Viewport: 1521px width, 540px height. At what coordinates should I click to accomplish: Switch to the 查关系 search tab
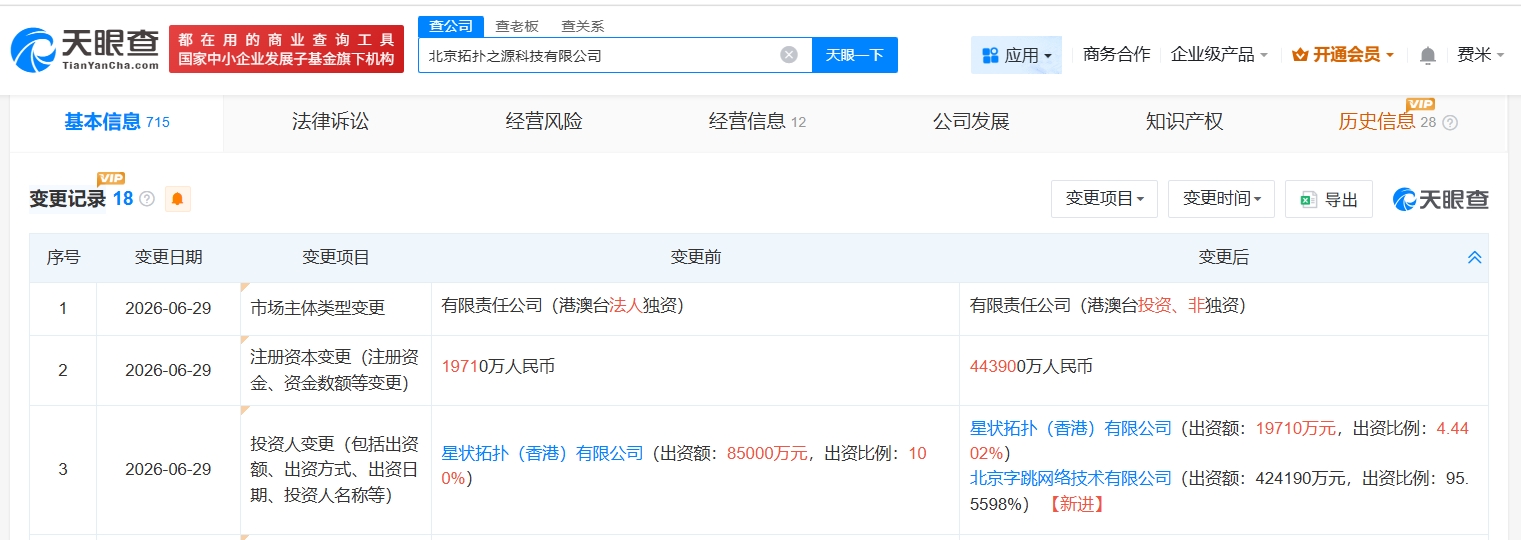[x=582, y=26]
